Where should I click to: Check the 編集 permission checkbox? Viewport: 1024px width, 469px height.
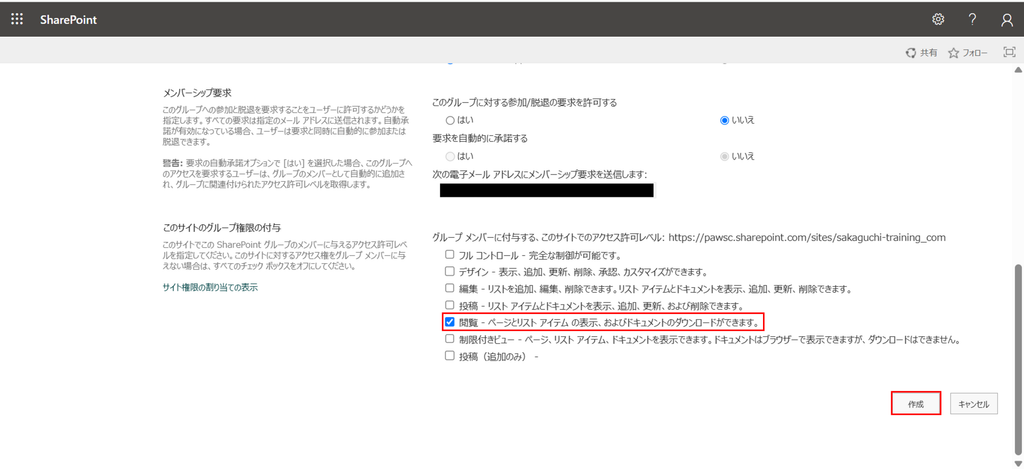(x=449, y=288)
